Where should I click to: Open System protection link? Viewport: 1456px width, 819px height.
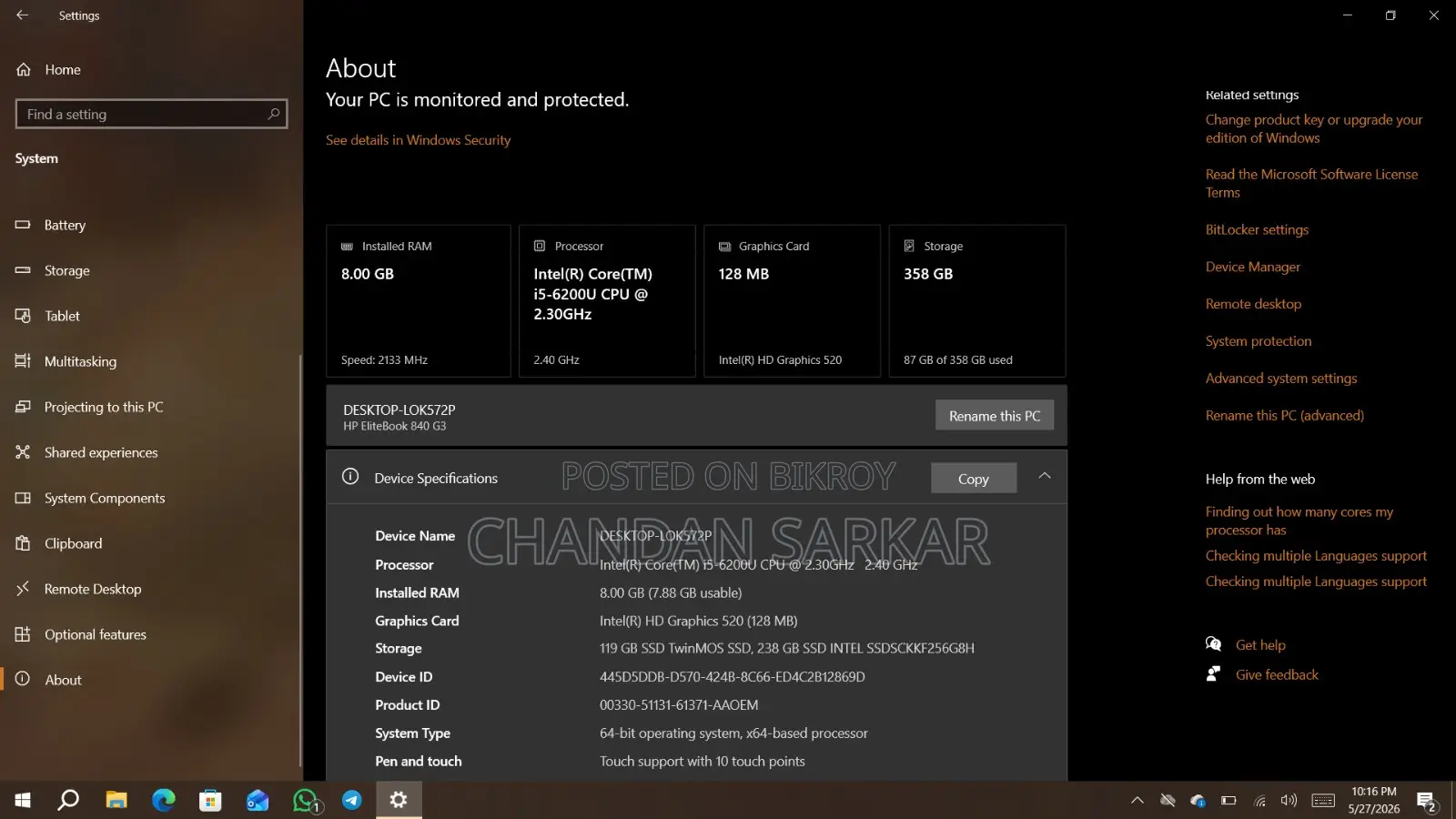tap(1259, 341)
